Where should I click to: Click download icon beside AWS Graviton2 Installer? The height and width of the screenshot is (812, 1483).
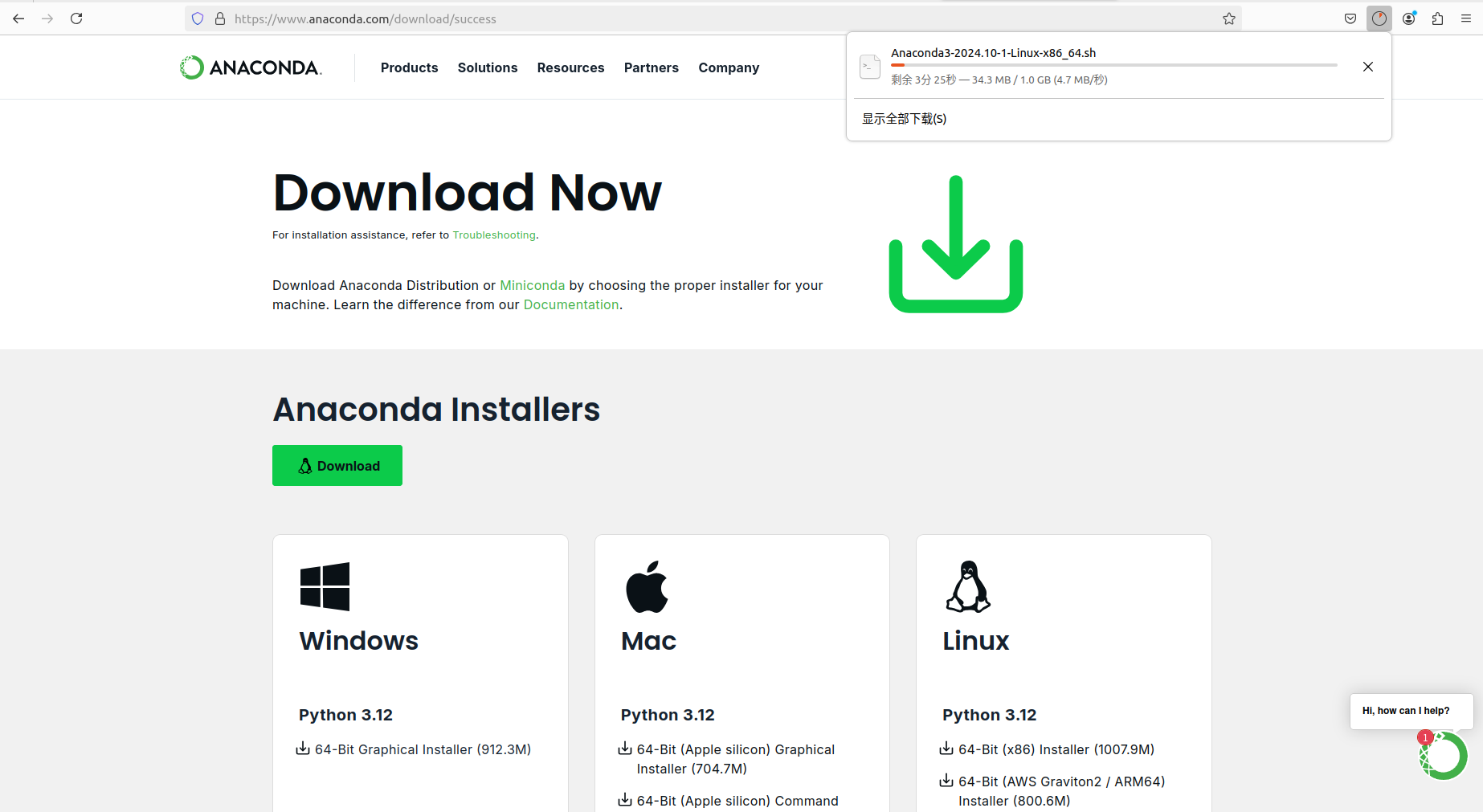pyautogui.click(x=946, y=781)
